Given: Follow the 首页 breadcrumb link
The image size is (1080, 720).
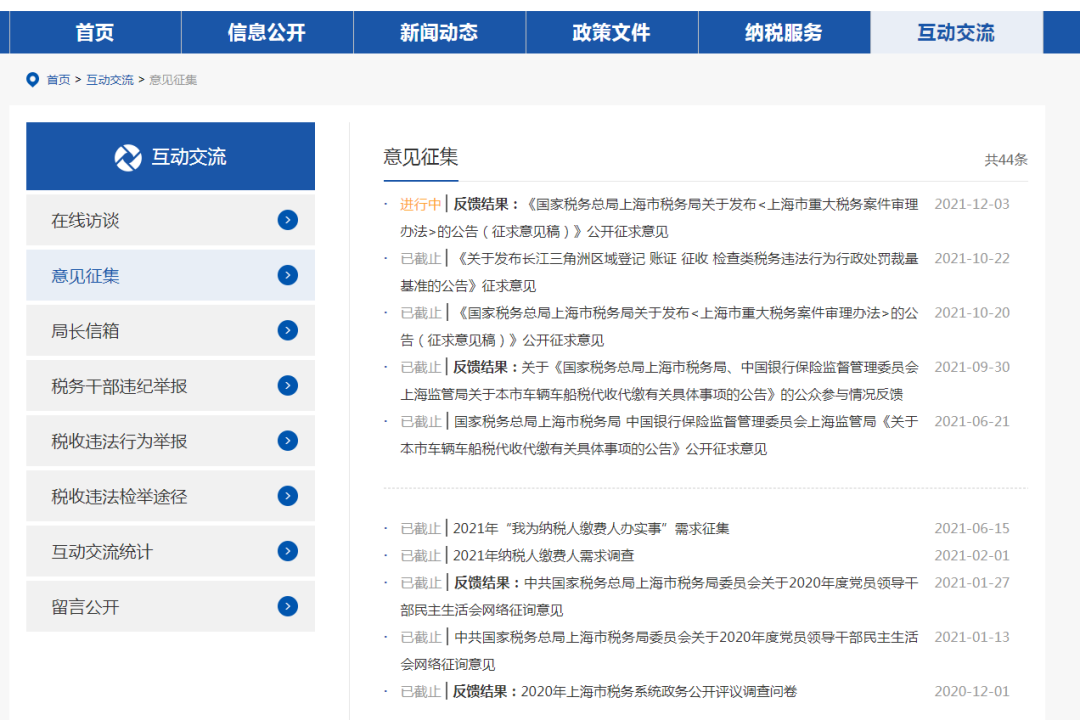Looking at the screenshot, I should click(59, 80).
